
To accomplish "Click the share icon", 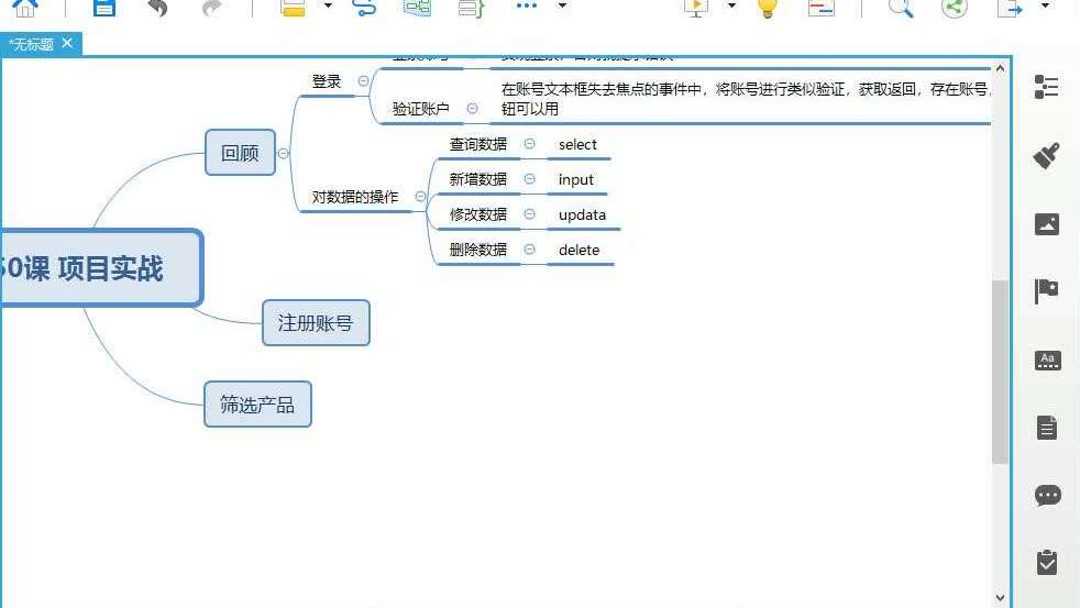I will pyautogui.click(x=952, y=9).
